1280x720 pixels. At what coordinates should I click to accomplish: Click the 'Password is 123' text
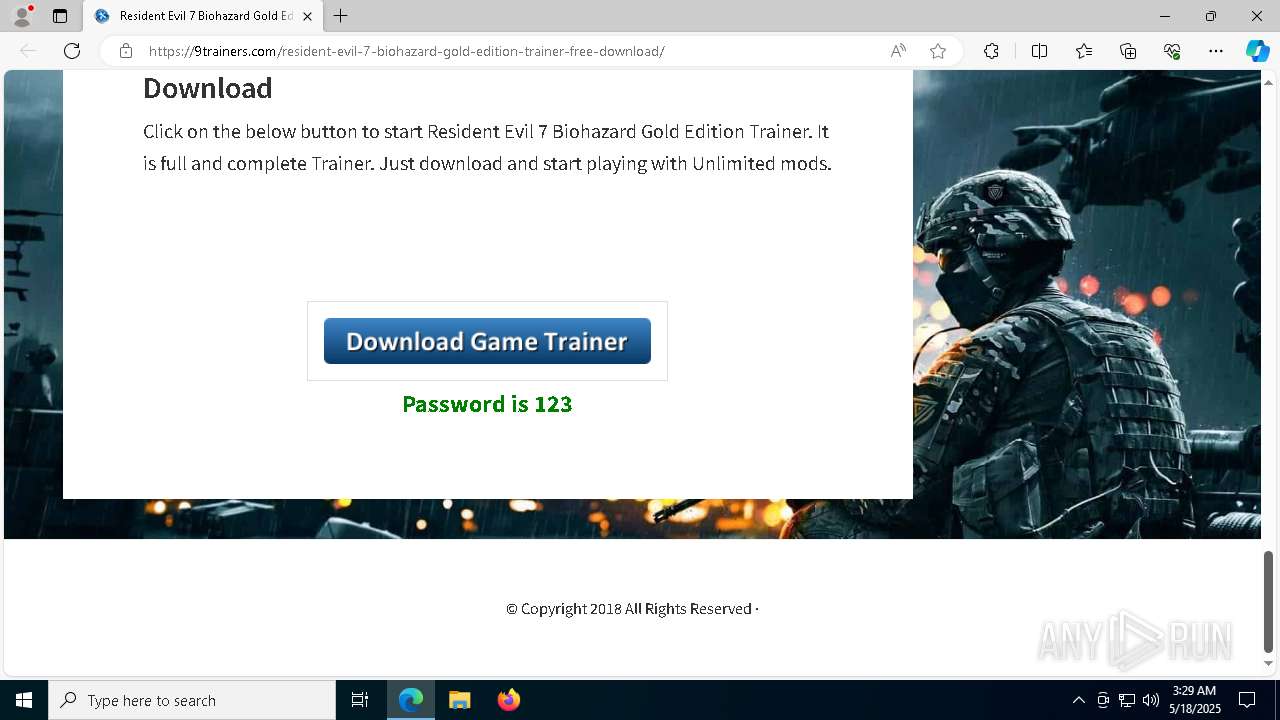pos(487,404)
